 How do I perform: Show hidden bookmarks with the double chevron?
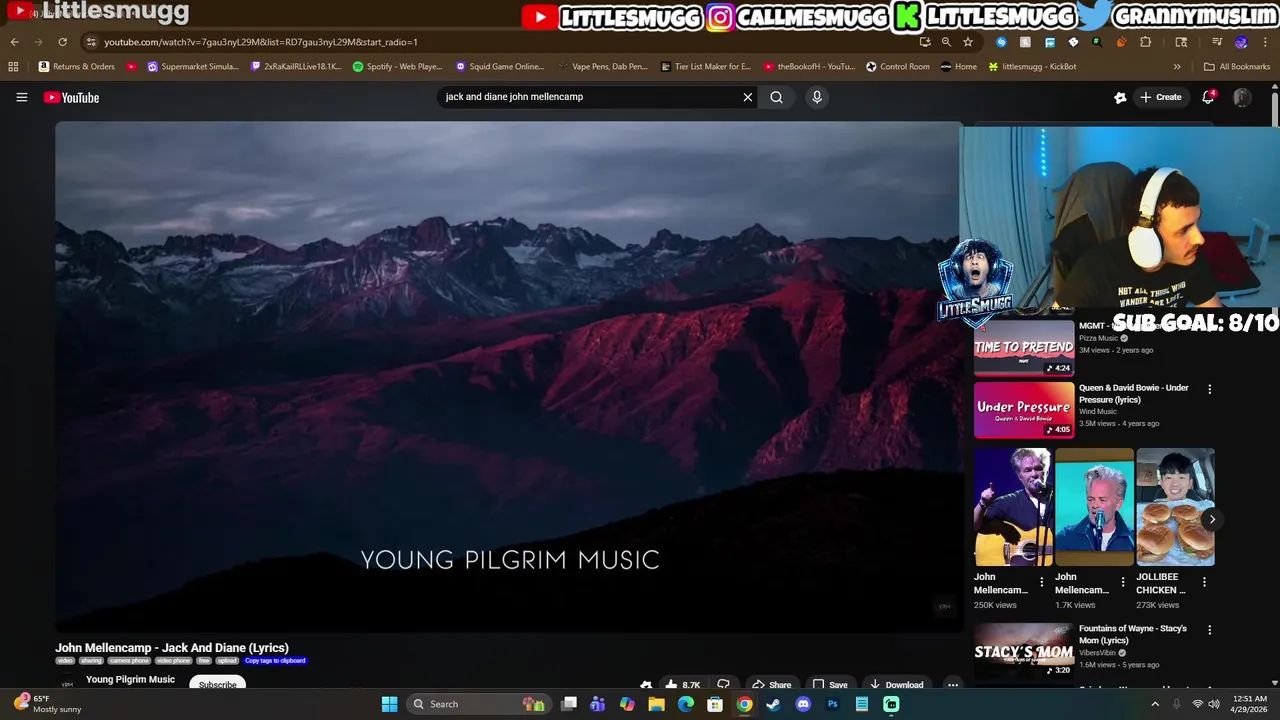tap(1177, 67)
